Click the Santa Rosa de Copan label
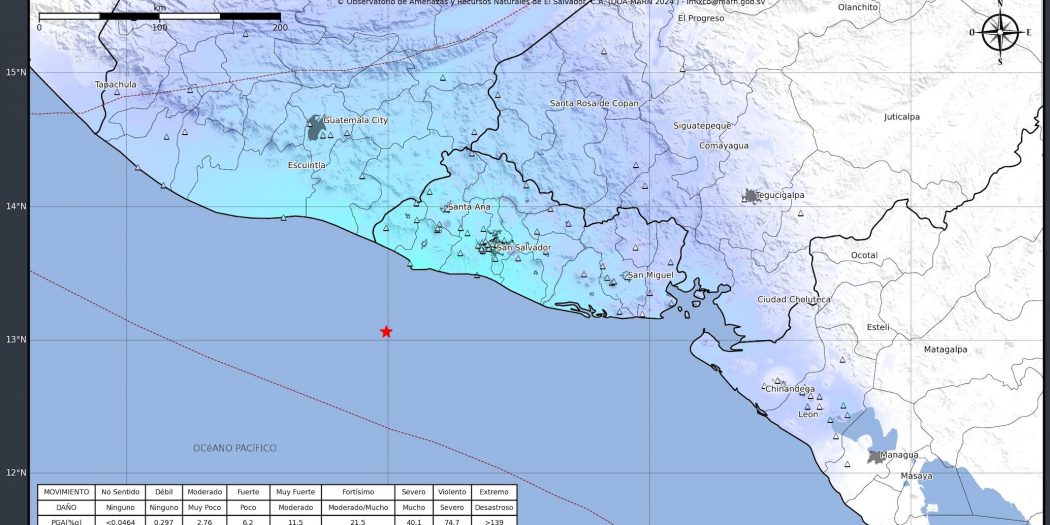 [594, 104]
